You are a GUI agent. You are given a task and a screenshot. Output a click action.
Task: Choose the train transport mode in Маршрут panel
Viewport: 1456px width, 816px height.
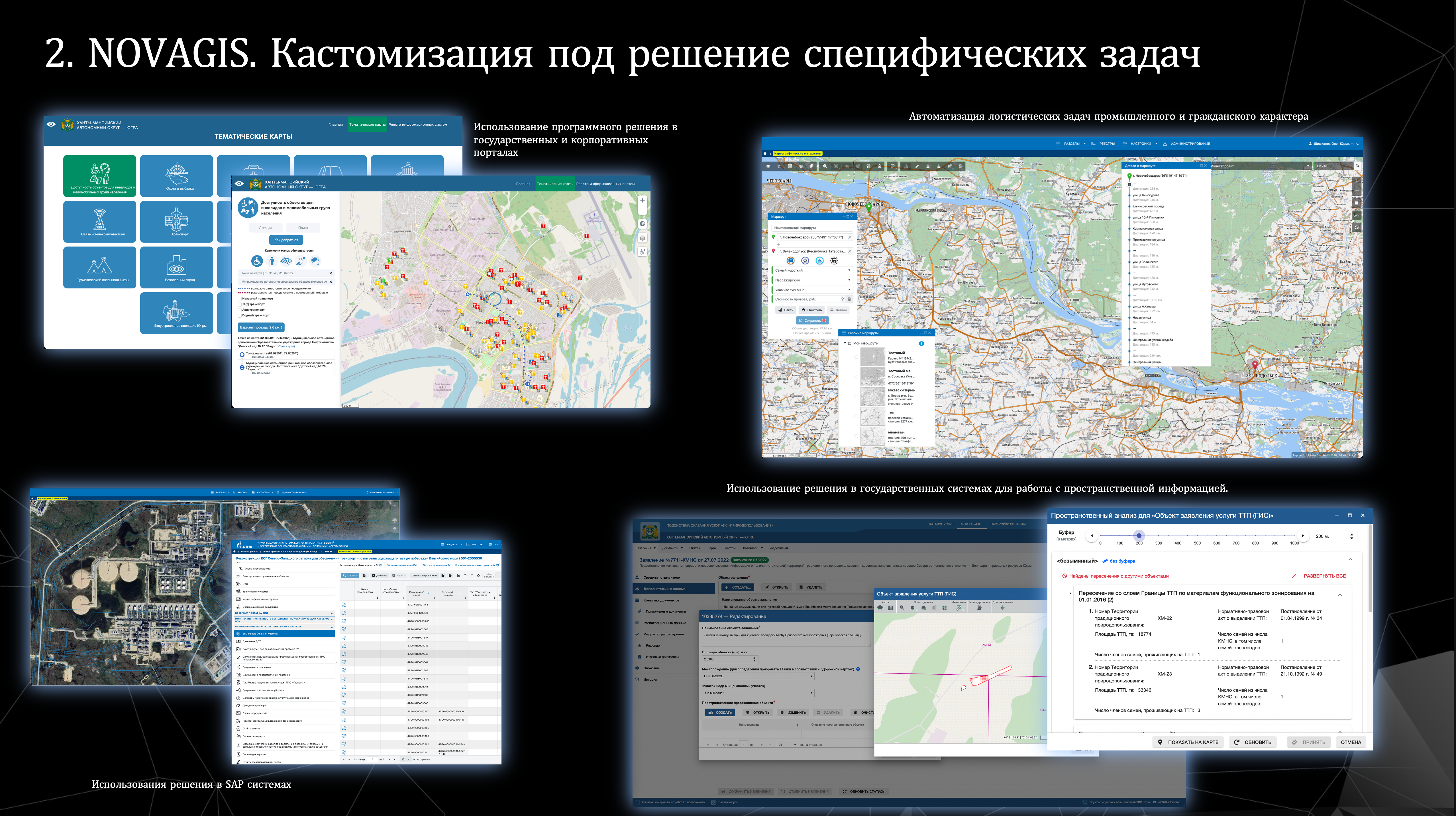(834, 260)
